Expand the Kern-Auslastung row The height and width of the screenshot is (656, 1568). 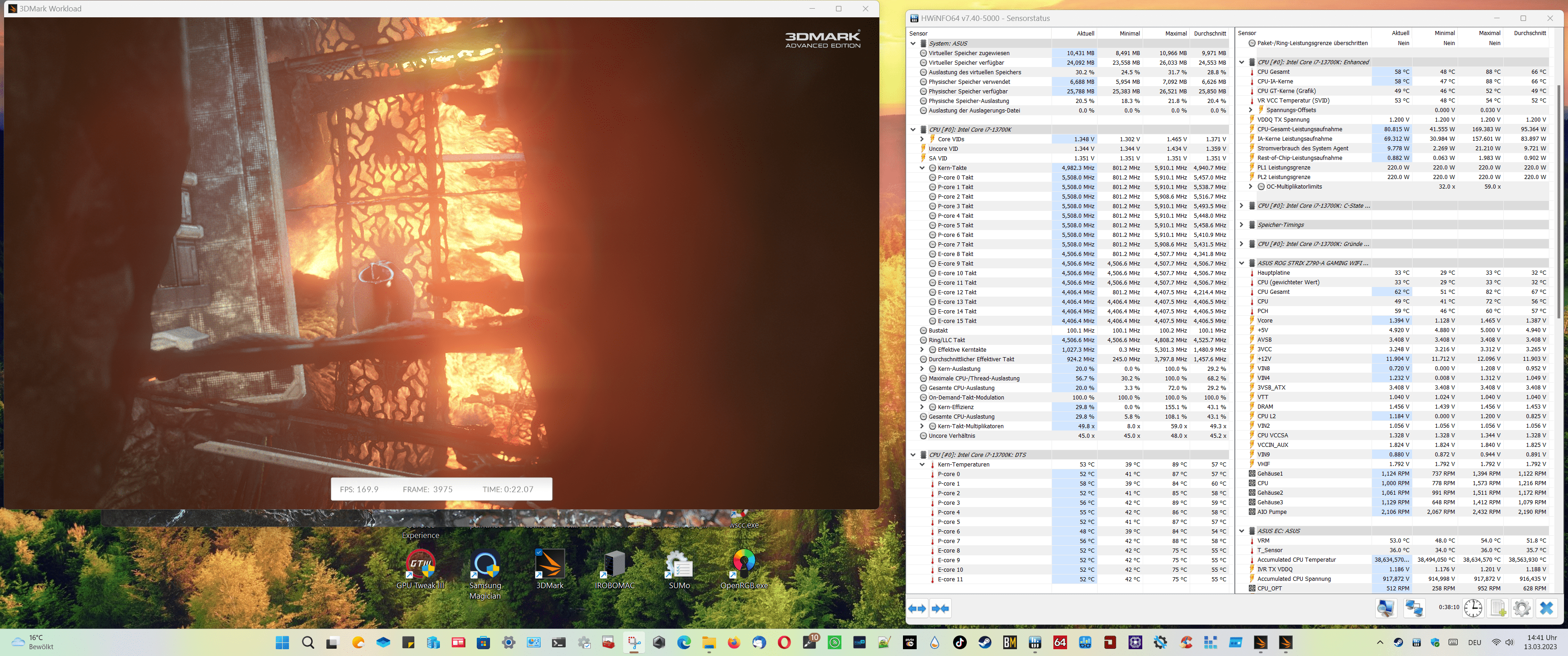tap(922, 369)
